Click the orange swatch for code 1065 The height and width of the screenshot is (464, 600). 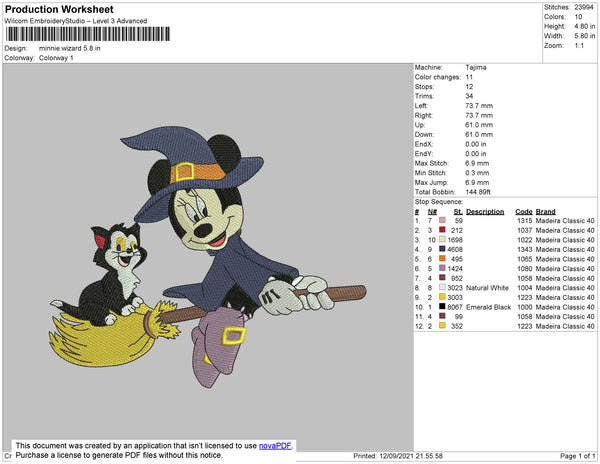tap(442, 259)
